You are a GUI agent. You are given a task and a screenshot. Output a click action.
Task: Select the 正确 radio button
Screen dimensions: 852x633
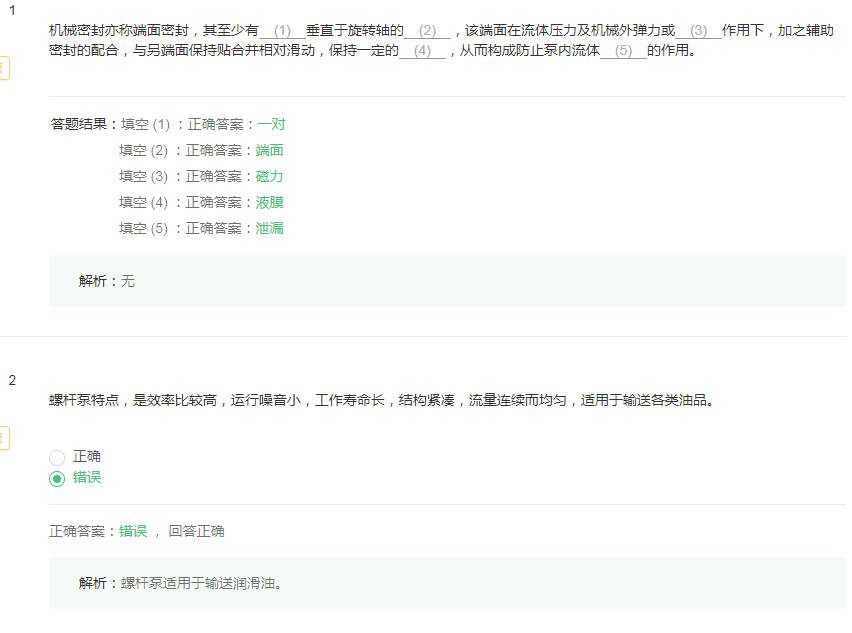pos(57,457)
